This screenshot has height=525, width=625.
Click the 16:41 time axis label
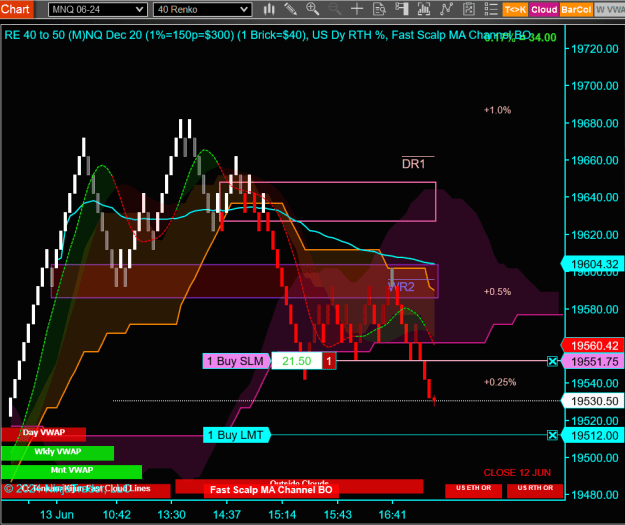coord(392,515)
